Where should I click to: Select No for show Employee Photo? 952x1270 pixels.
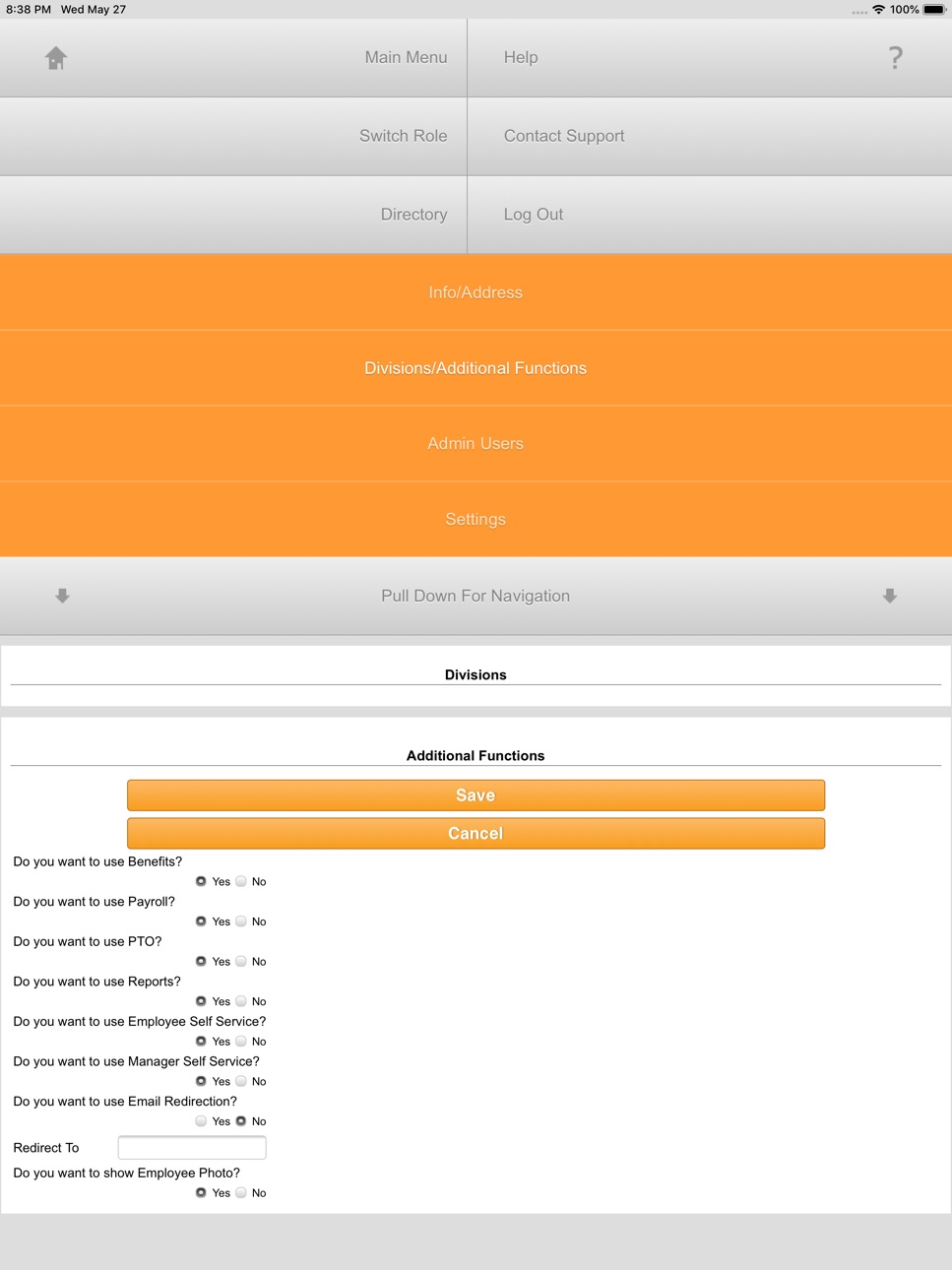(x=241, y=1192)
